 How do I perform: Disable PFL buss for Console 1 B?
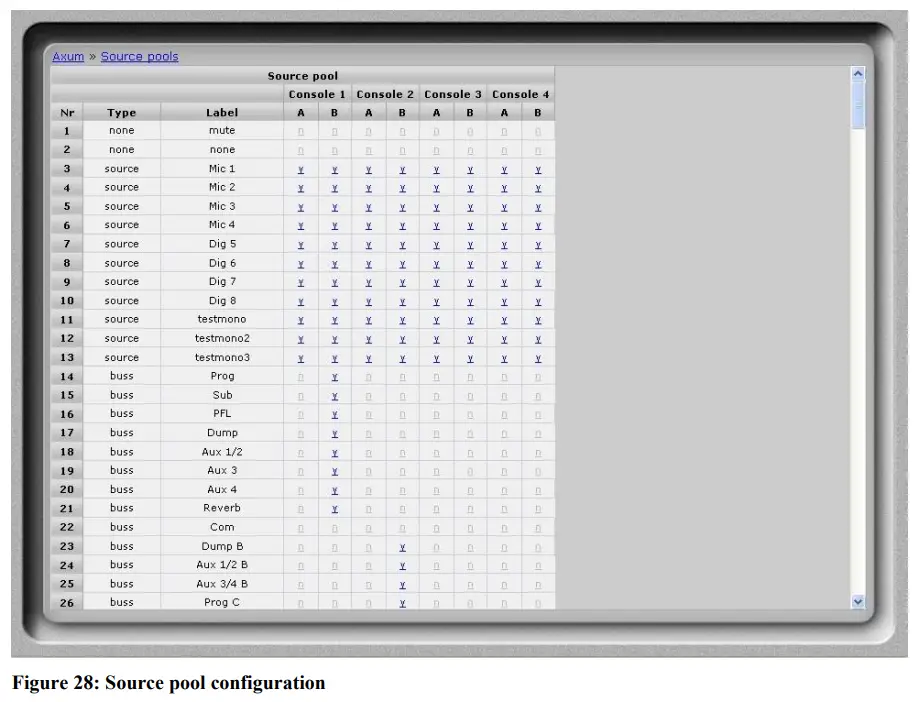[x=335, y=415]
